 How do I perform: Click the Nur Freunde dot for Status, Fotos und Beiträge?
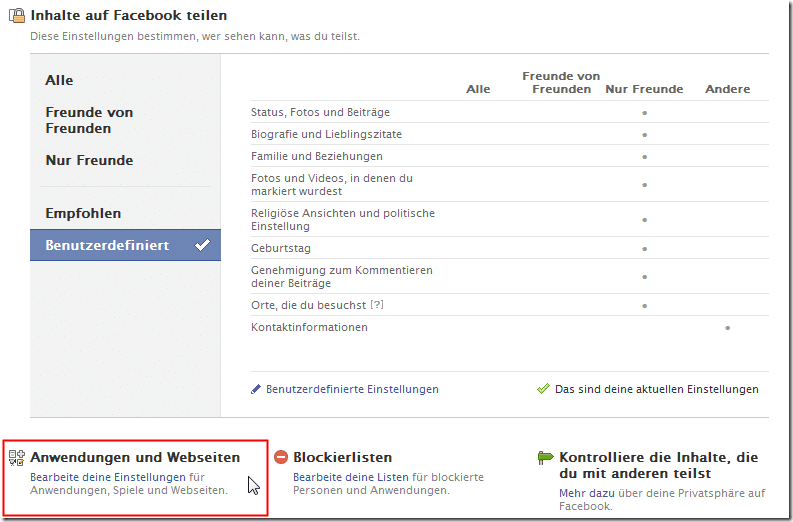click(644, 113)
